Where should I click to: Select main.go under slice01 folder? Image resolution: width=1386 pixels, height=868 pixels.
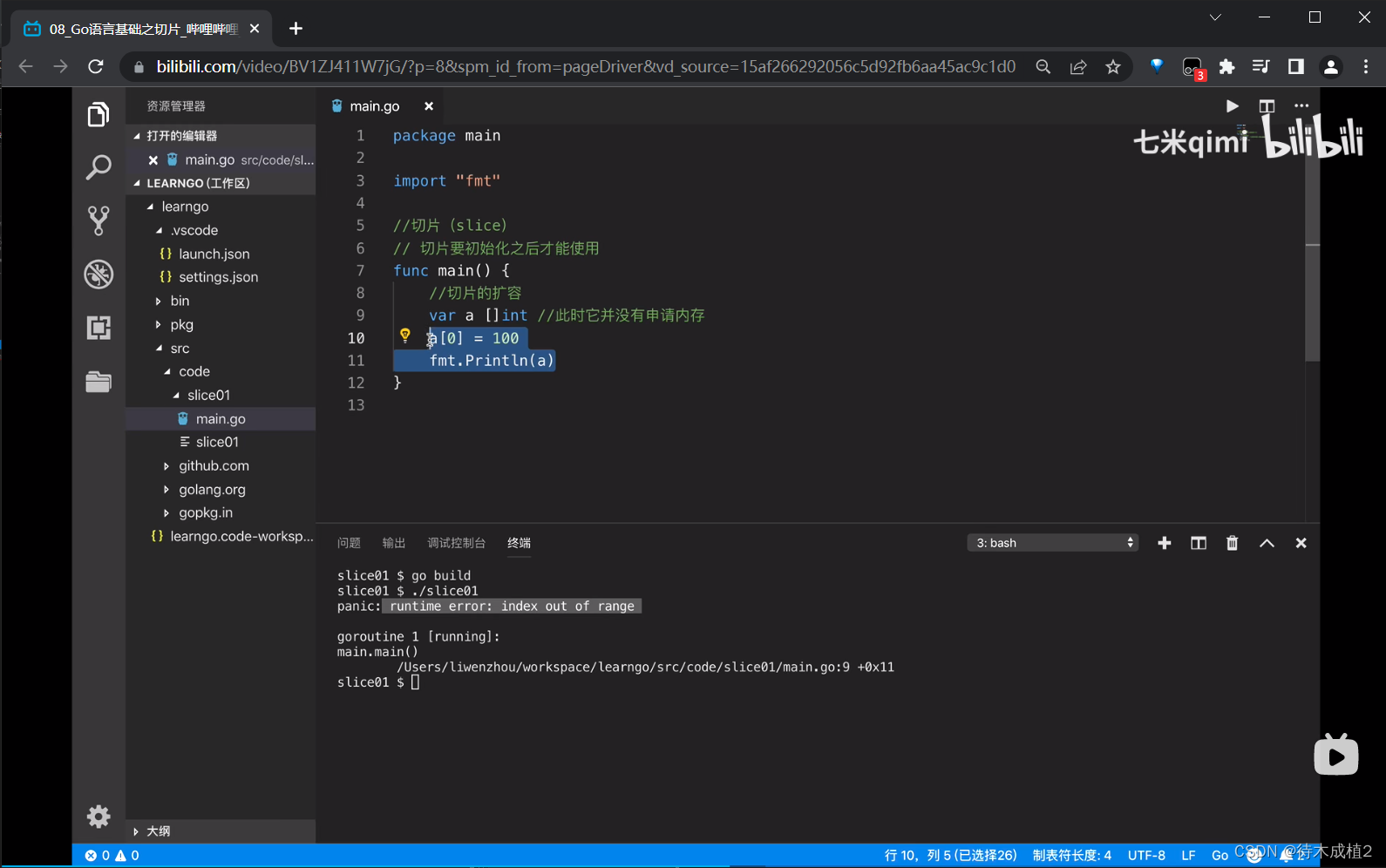[221, 418]
